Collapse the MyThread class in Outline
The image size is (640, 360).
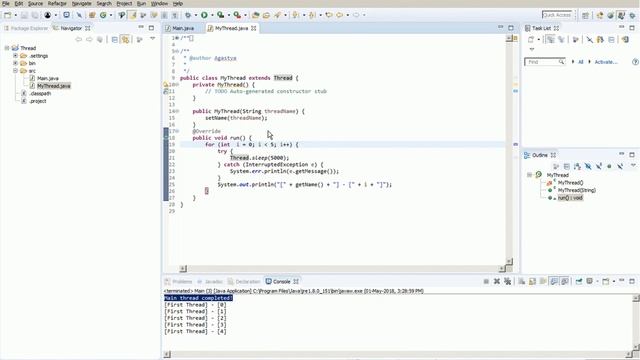529,175
